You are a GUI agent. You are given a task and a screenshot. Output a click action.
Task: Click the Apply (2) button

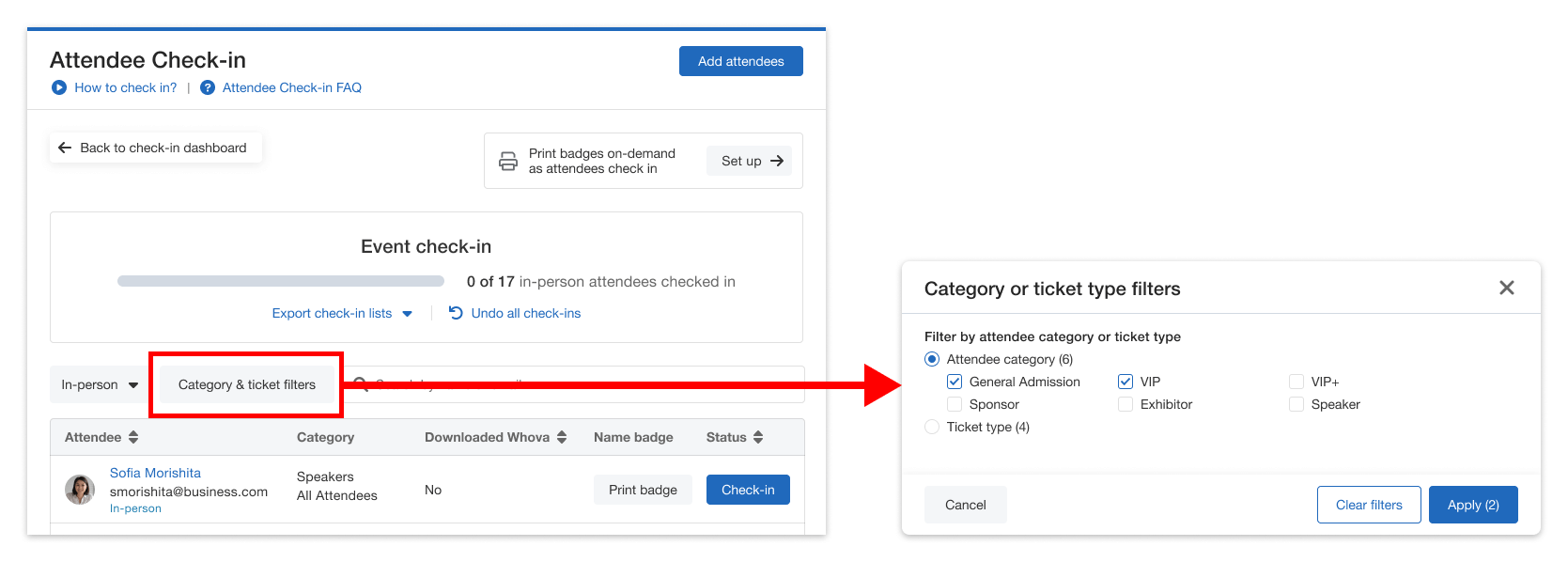(x=1472, y=505)
